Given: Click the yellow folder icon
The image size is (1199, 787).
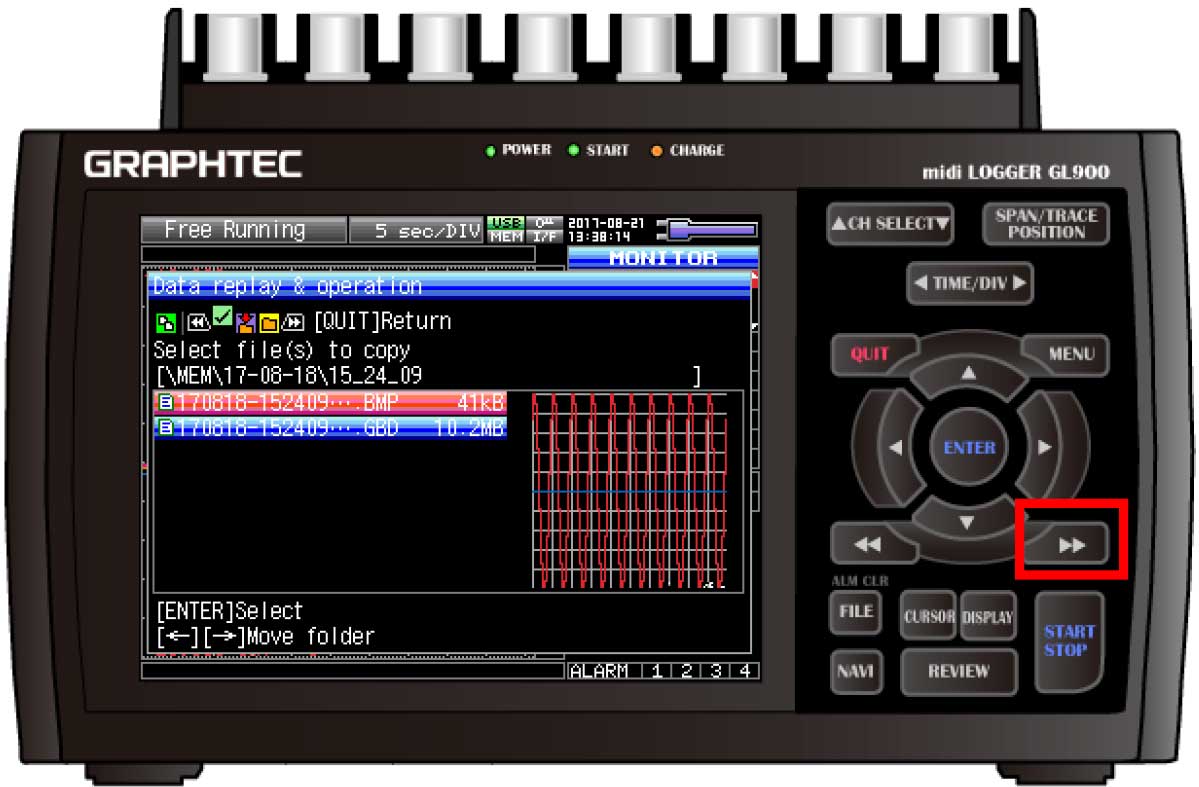Looking at the screenshot, I should pos(269,324).
